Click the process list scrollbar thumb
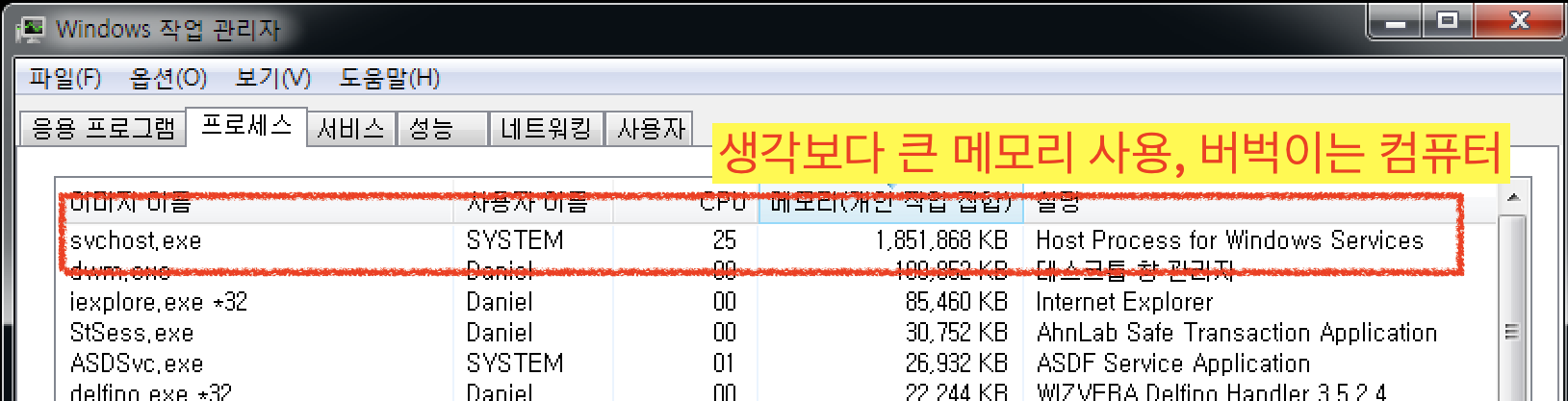 pos(1513,332)
